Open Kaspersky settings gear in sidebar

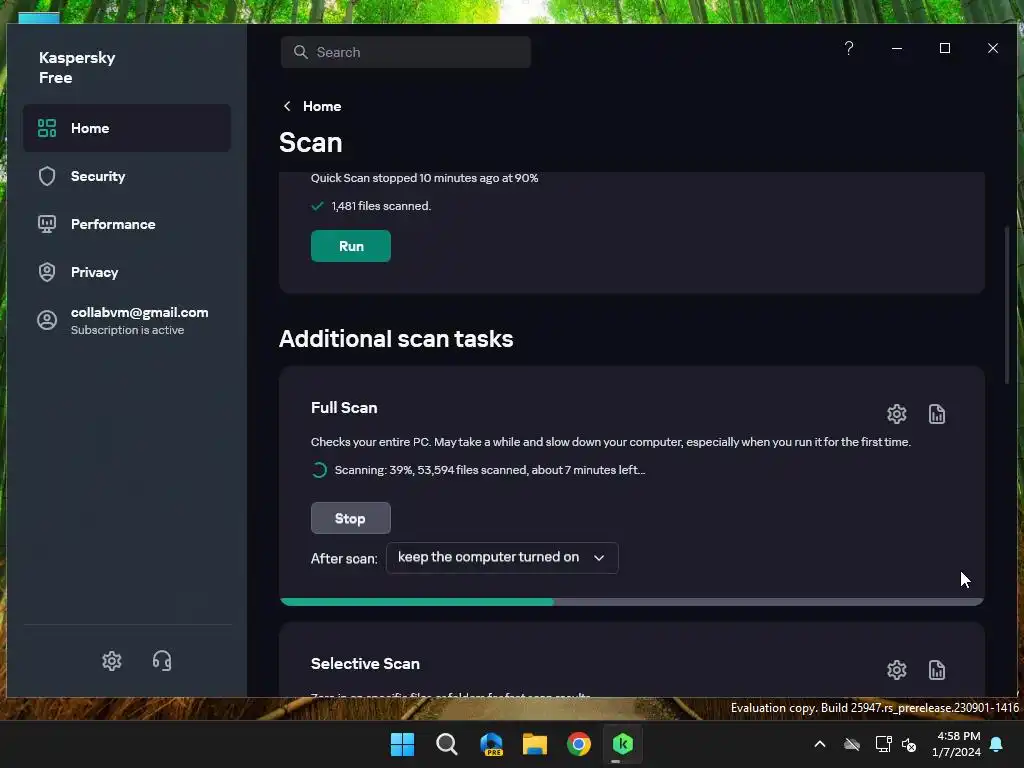pyautogui.click(x=112, y=661)
